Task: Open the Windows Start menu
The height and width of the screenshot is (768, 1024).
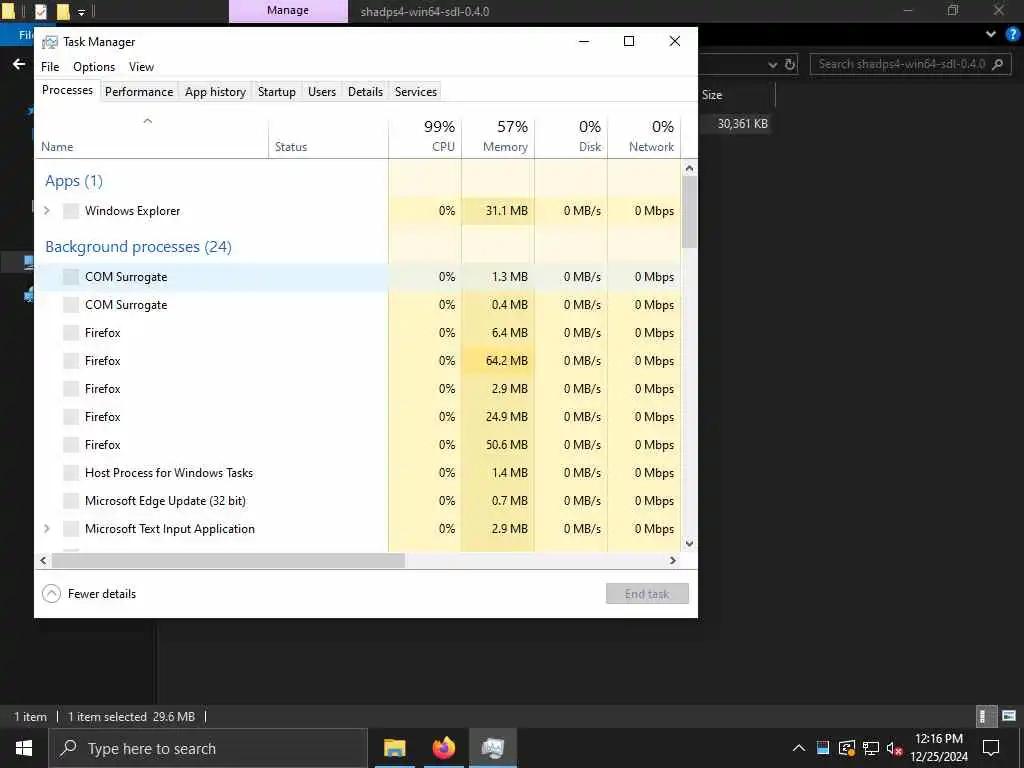Action: click(x=24, y=748)
